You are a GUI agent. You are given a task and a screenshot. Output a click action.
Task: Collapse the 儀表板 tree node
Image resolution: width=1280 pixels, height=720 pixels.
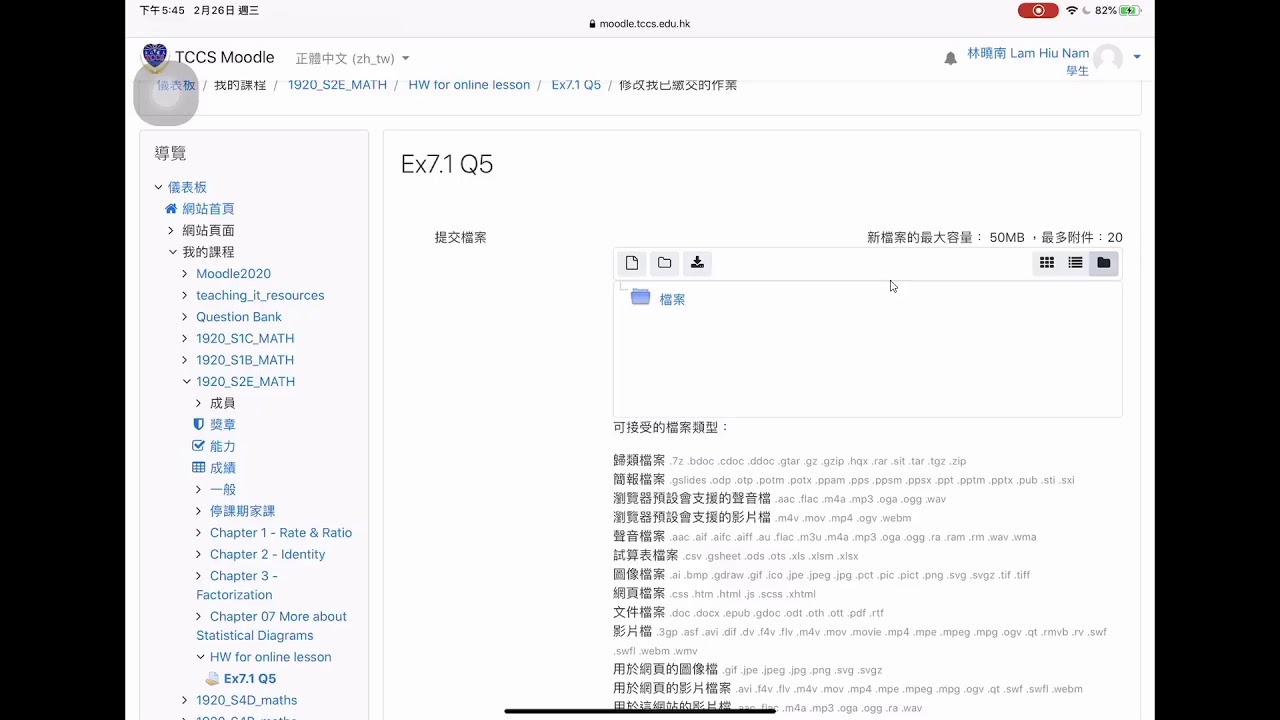pyautogui.click(x=158, y=187)
